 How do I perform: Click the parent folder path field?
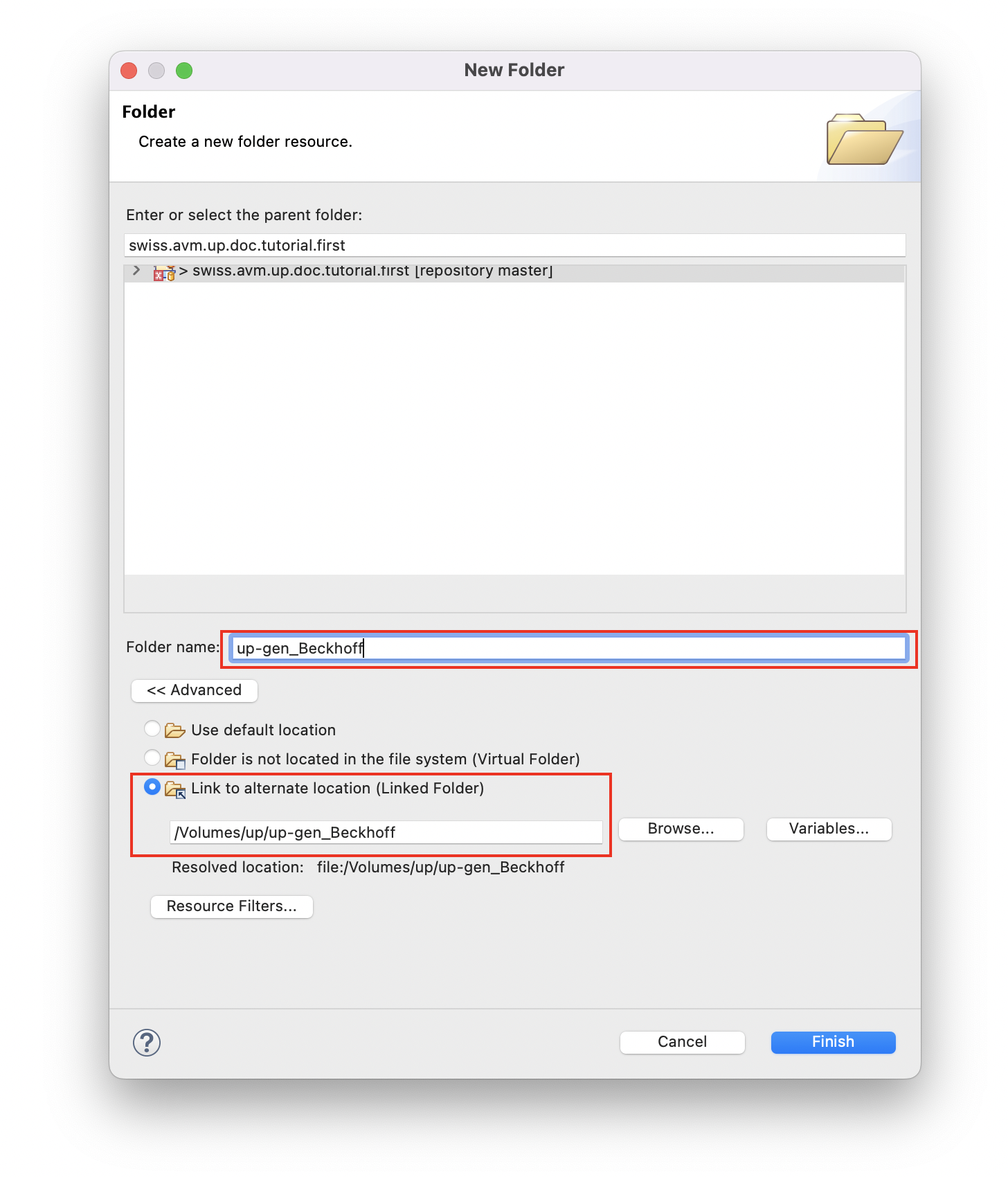pos(514,245)
